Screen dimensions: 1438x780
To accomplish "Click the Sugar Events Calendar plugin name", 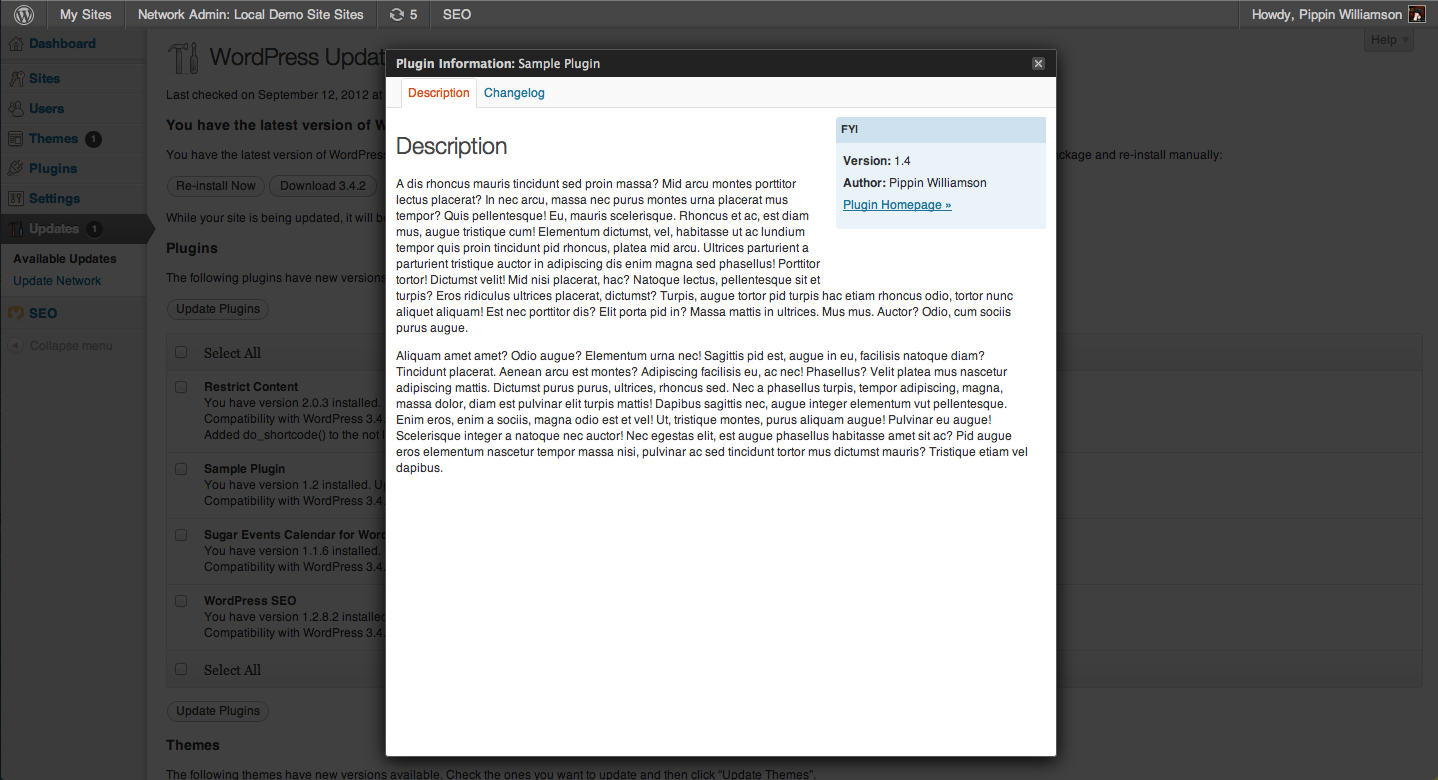I will 295,535.
